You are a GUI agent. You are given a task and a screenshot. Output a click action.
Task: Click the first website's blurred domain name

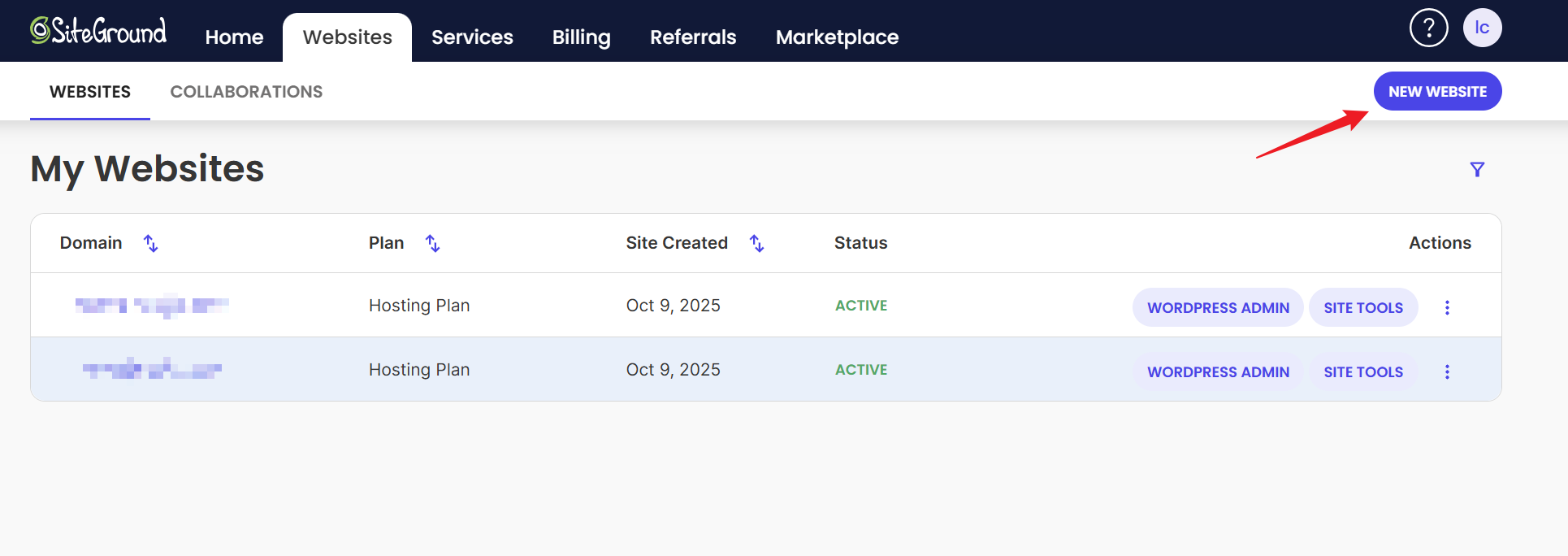pyautogui.click(x=152, y=306)
